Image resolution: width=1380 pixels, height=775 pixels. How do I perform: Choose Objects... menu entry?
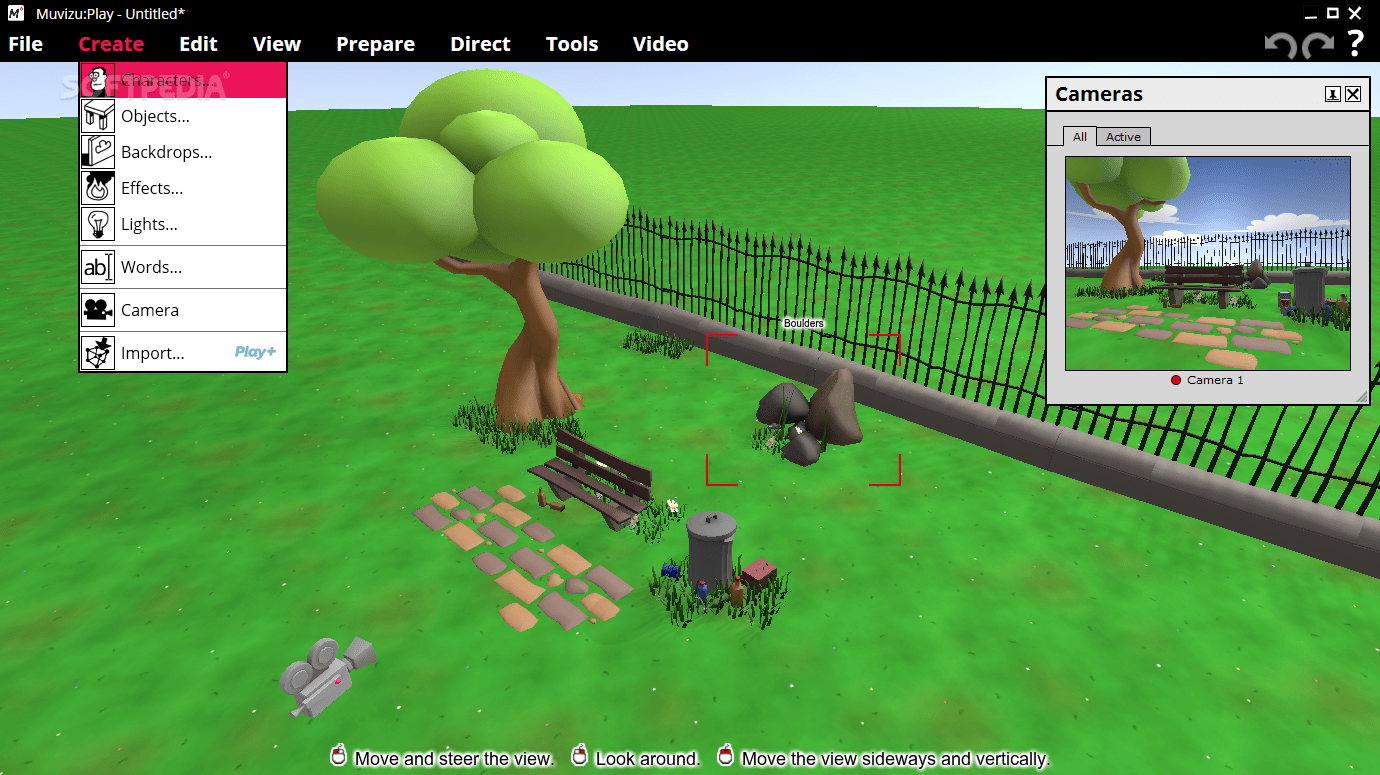[x=183, y=116]
